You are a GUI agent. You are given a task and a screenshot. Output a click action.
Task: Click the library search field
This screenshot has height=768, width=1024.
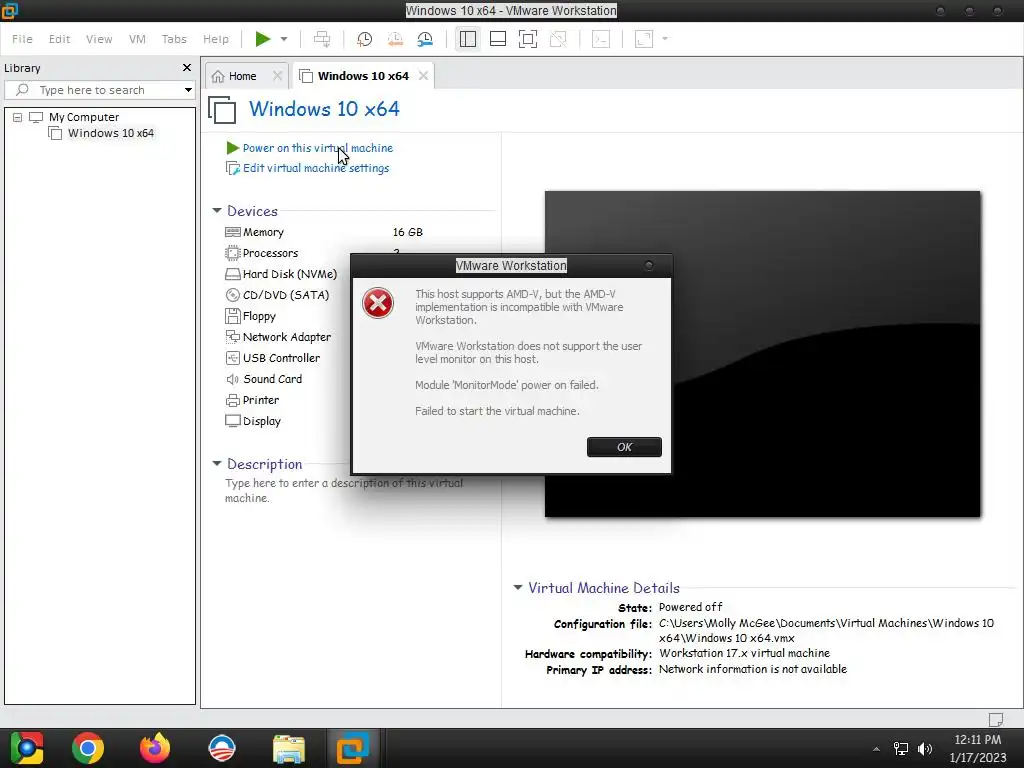click(98, 90)
